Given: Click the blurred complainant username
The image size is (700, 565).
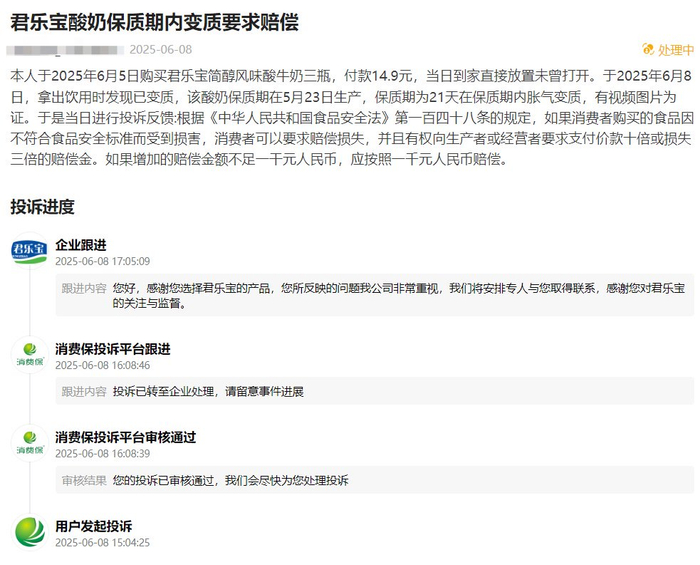Looking at the screenshot, I should 65,50.
